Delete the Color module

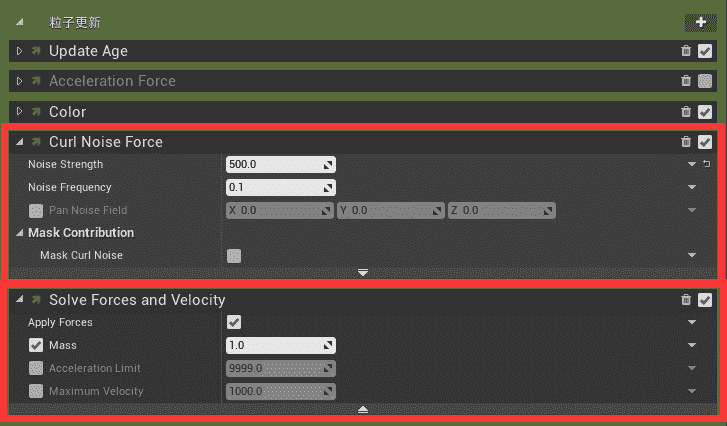(686, 112)
